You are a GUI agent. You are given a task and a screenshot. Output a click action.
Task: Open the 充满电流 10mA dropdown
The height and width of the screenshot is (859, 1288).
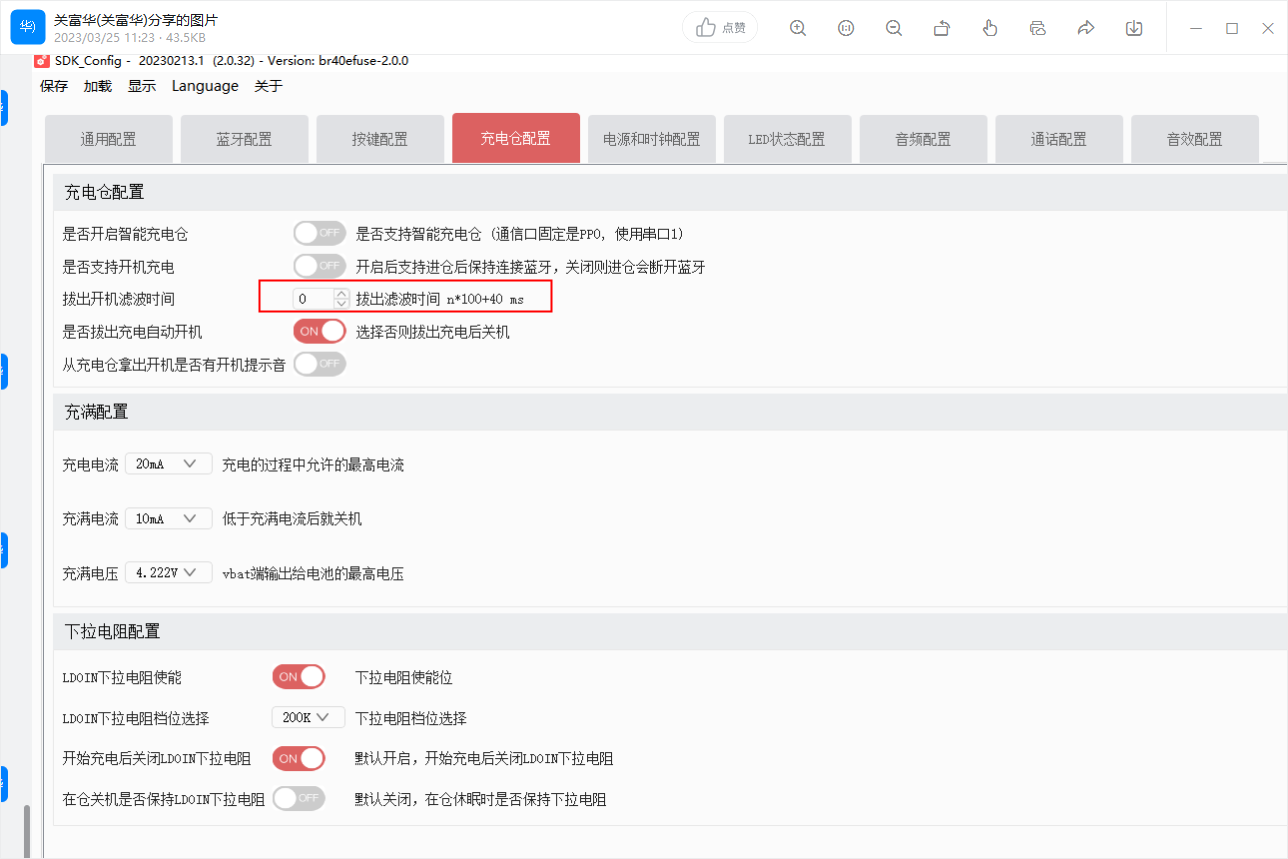coord(168,518)
